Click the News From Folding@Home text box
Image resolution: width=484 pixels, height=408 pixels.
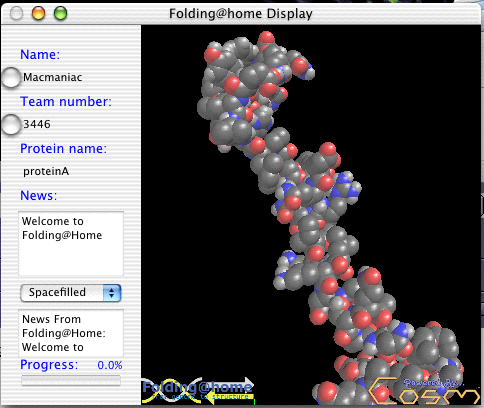pyautogui.click(x=71, y=333)
